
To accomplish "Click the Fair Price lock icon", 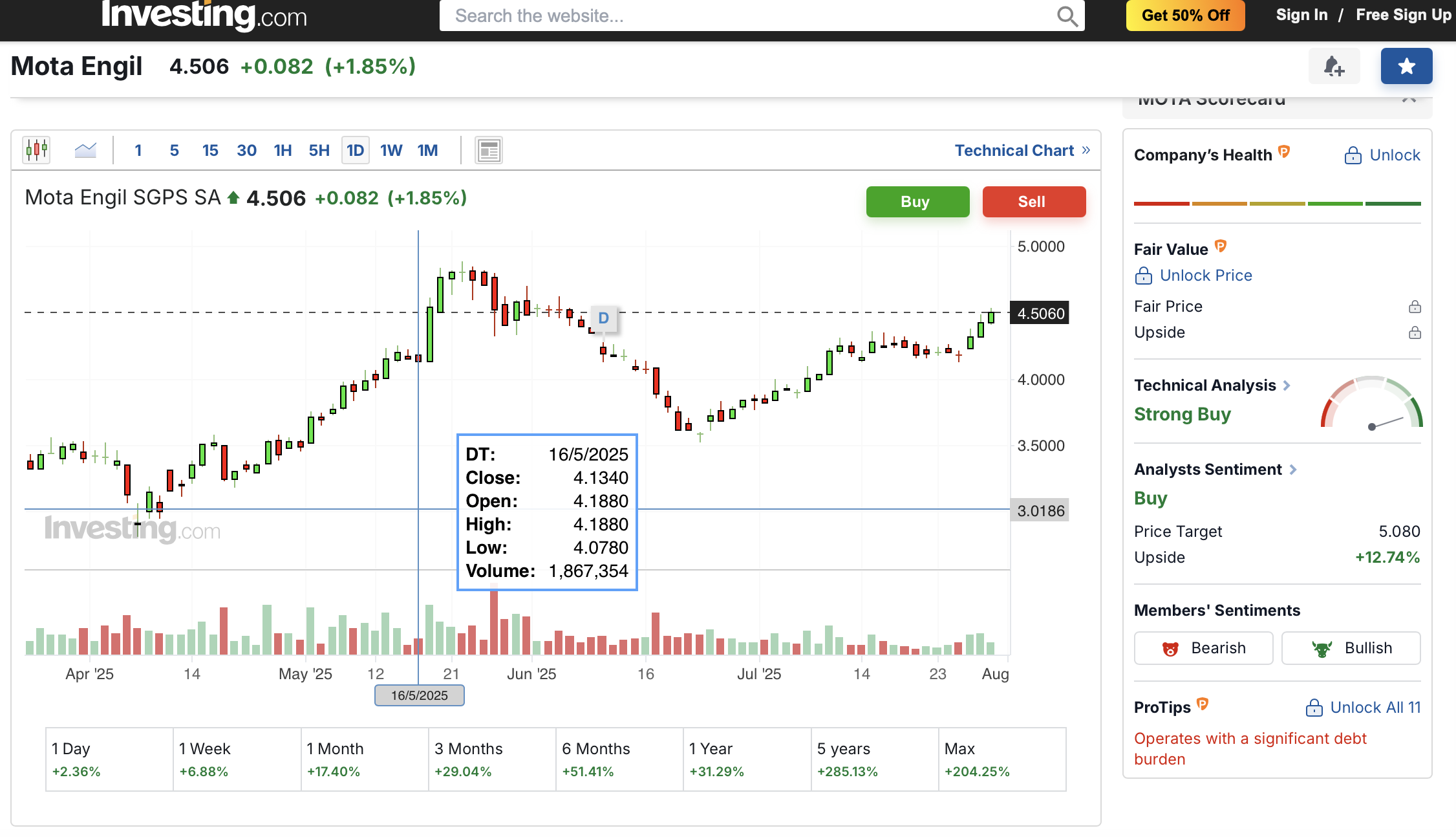I will pyautogui.click(x=1415, y=307).
